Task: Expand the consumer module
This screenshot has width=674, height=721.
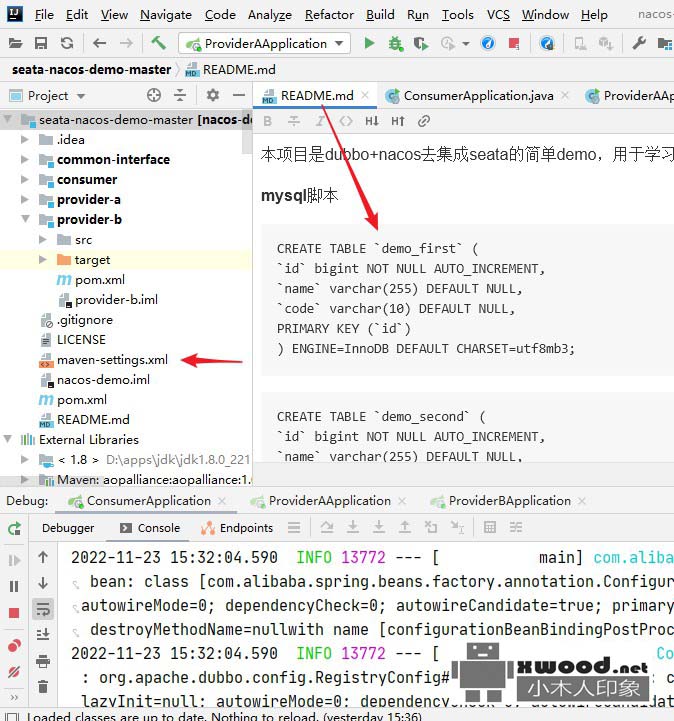Action: 25,179
